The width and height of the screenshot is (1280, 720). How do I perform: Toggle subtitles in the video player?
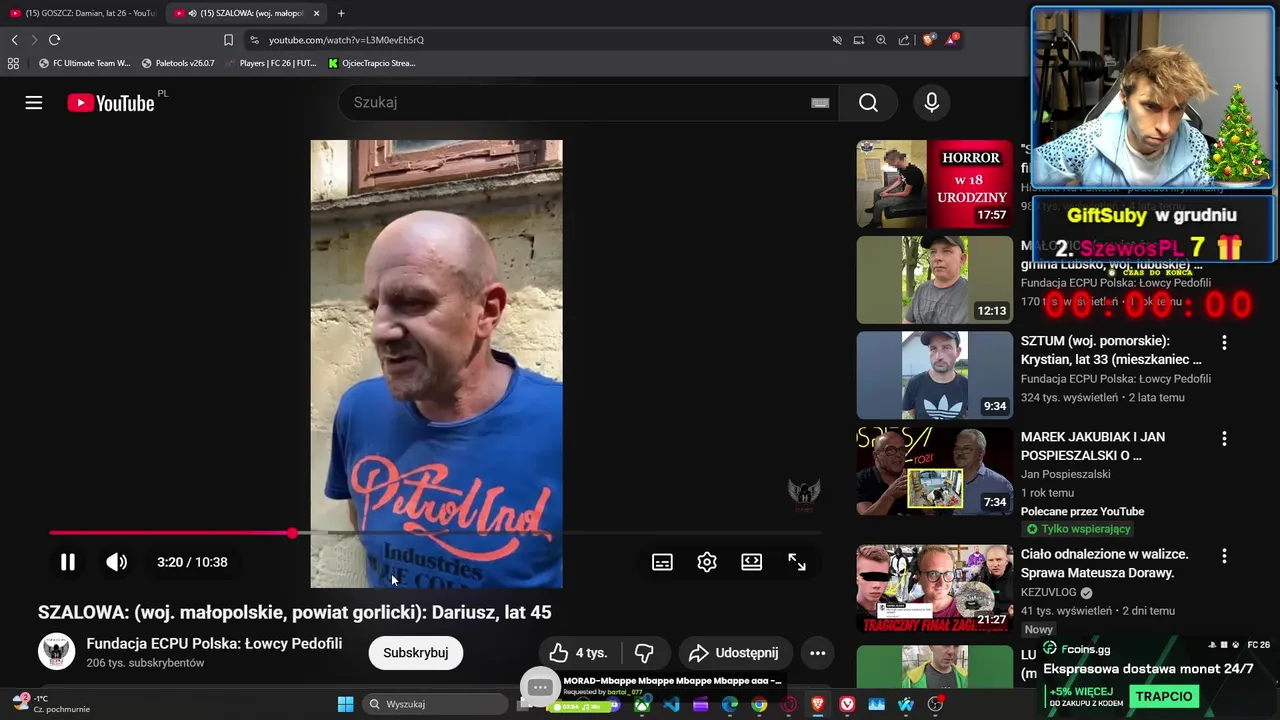[x=662, y=562]
